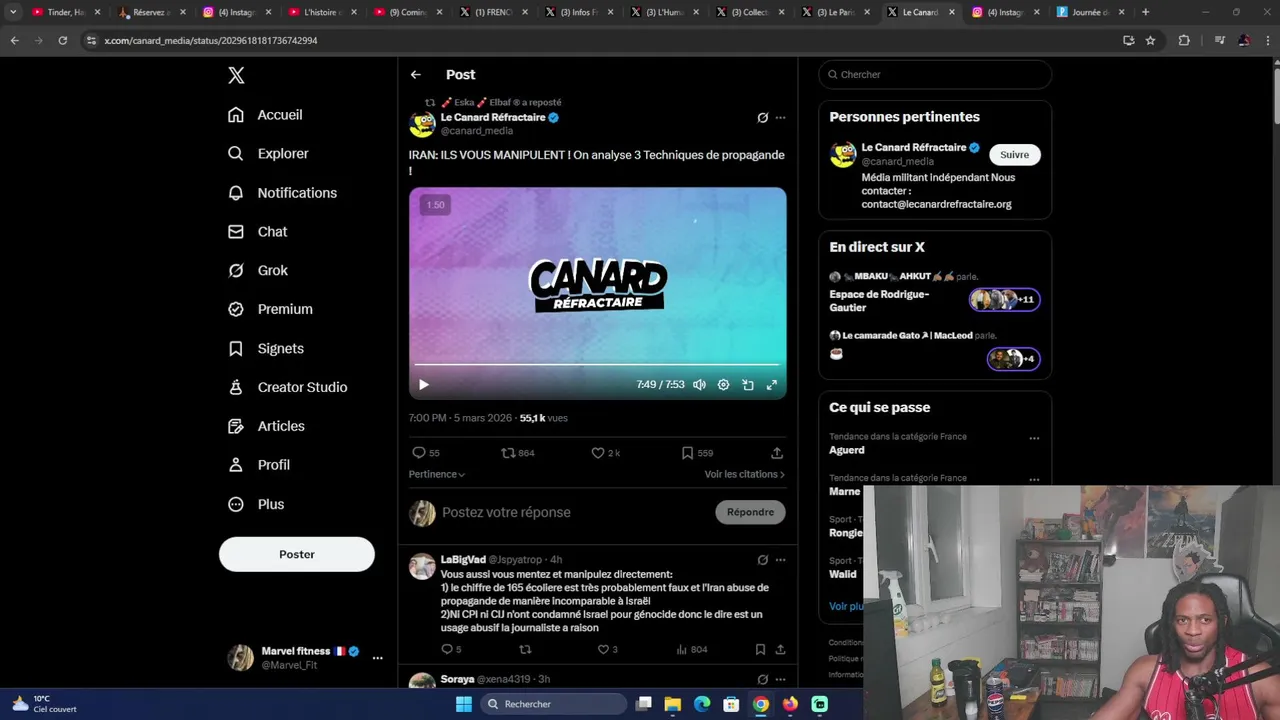Repost the post with 864 reposts
Screen dimensions: 1280x720
pos(517,453)
